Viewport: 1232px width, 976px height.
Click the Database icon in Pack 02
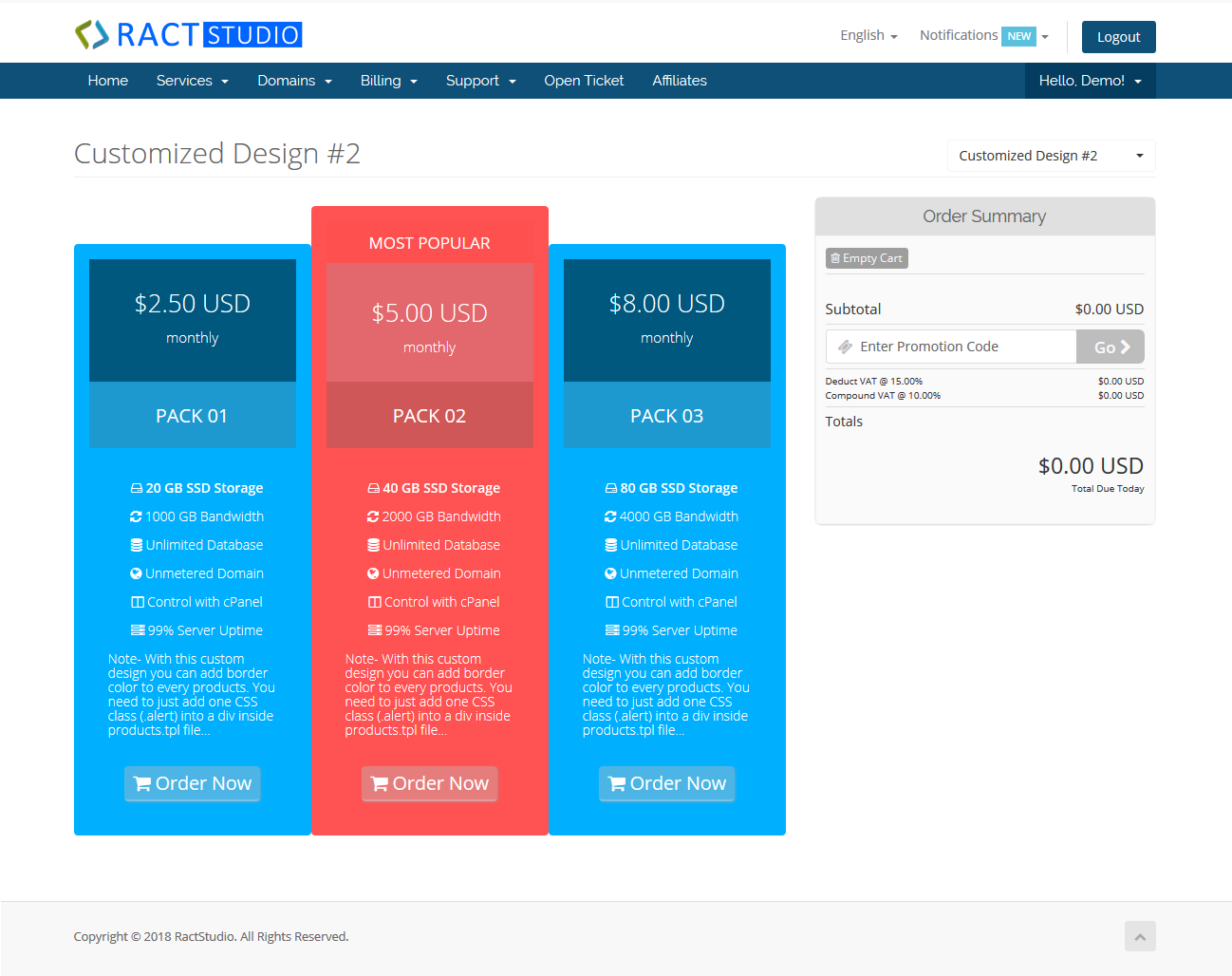click(x=374, y=544)
